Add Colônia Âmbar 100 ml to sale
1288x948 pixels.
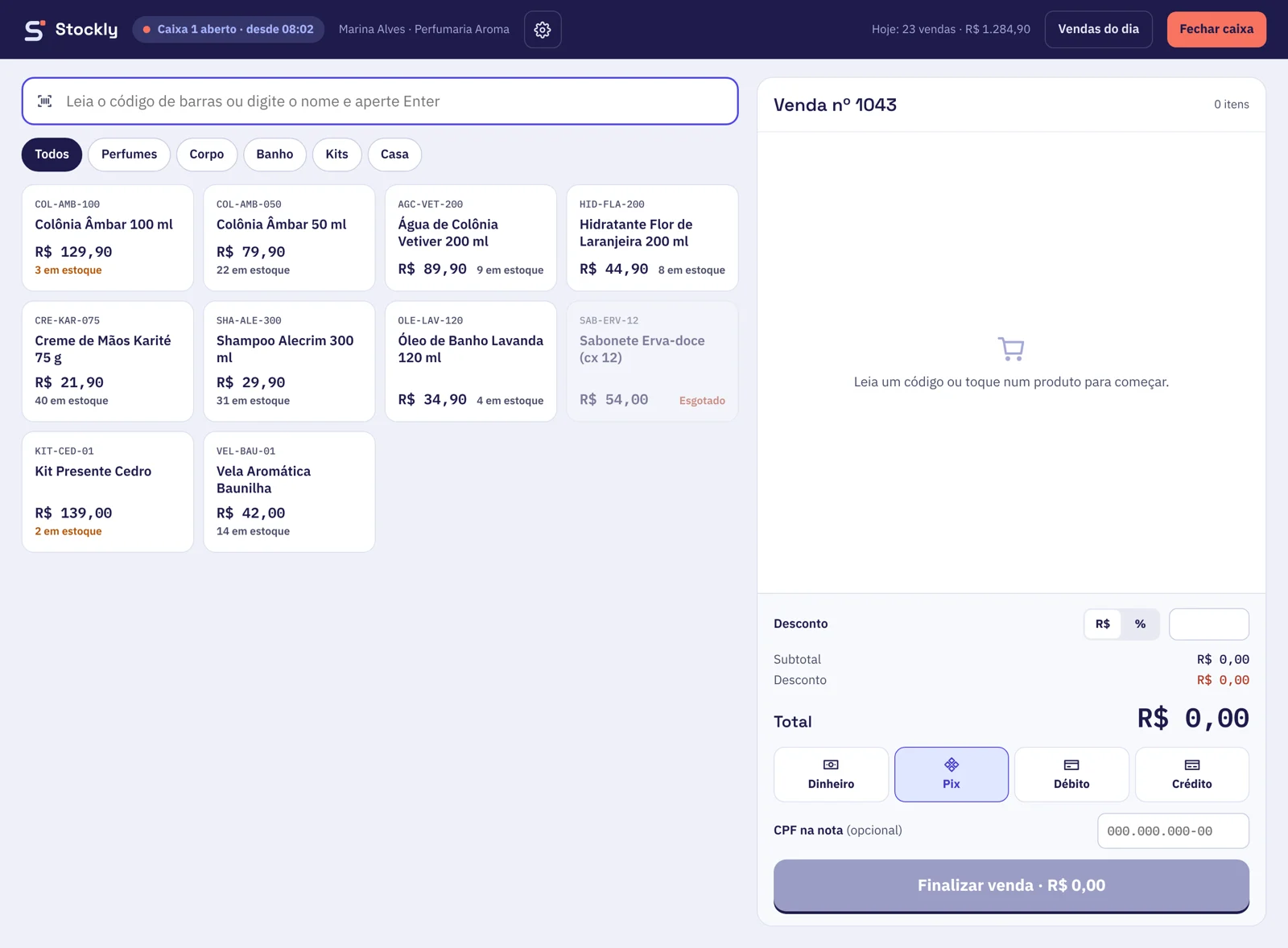[x=108, y=237]
